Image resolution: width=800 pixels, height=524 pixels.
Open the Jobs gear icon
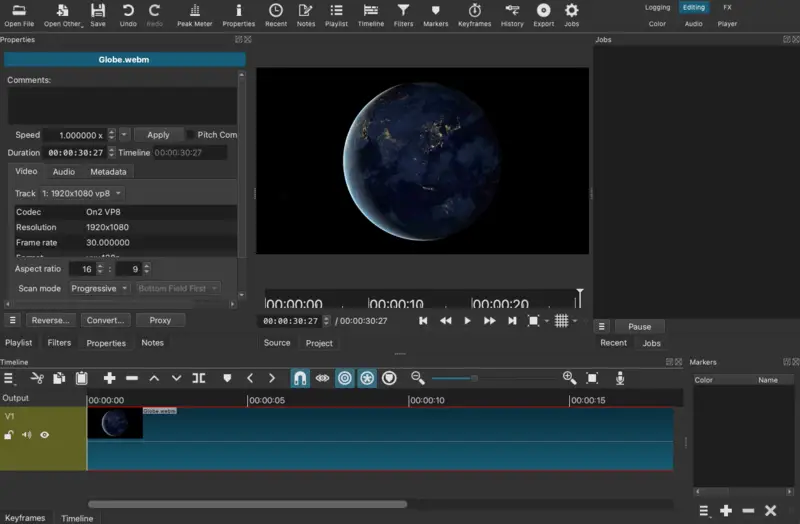571,15
